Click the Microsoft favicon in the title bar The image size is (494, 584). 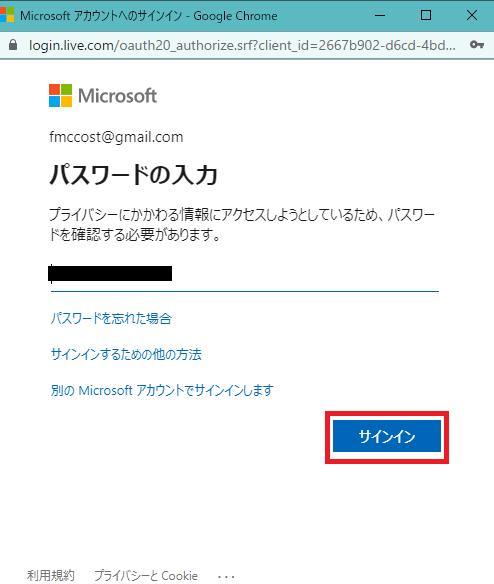[7, 15]
